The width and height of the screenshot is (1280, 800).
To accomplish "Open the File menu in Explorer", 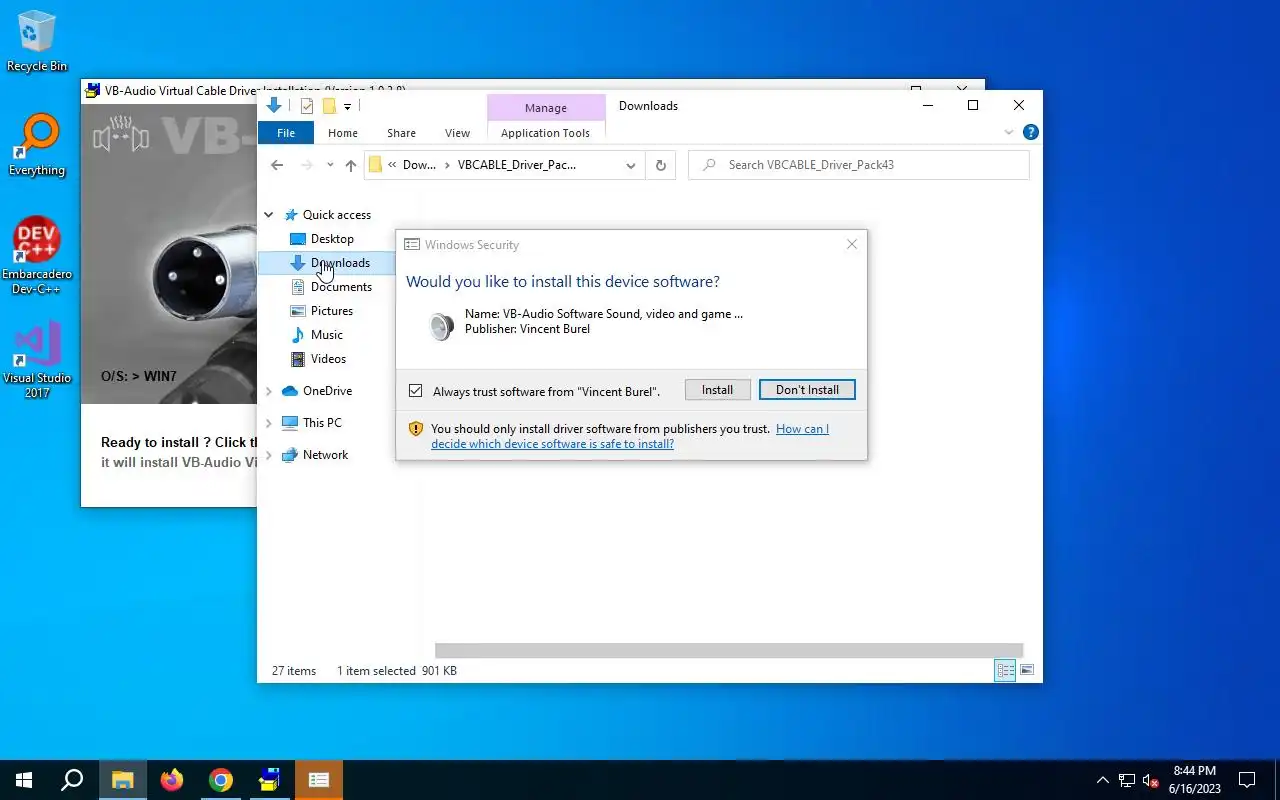I will [x=286, y=133].
